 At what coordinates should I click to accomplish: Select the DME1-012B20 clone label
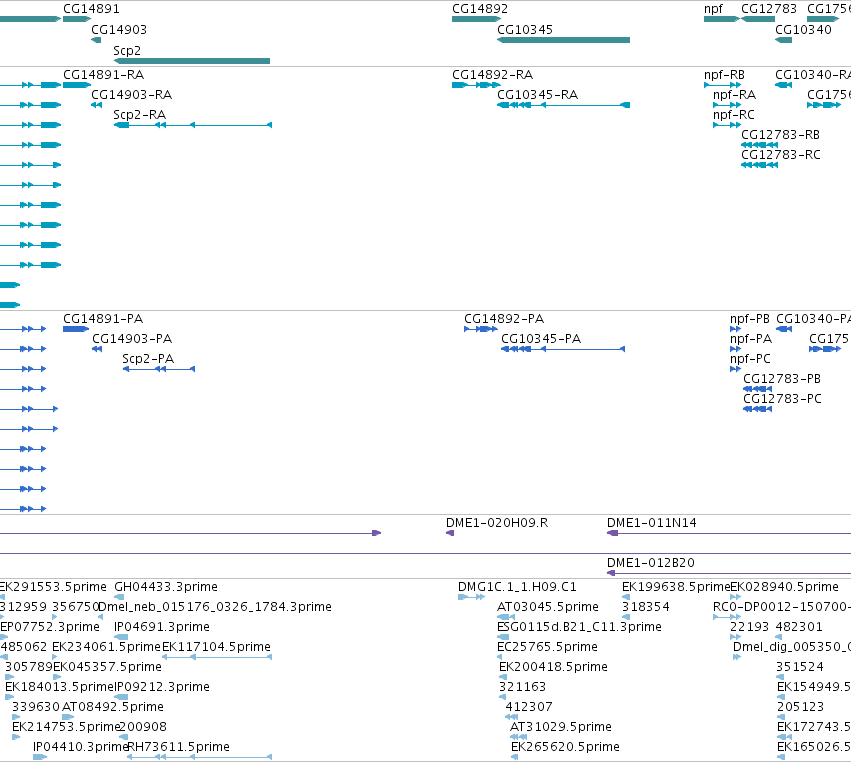click(x=651, y=563)
